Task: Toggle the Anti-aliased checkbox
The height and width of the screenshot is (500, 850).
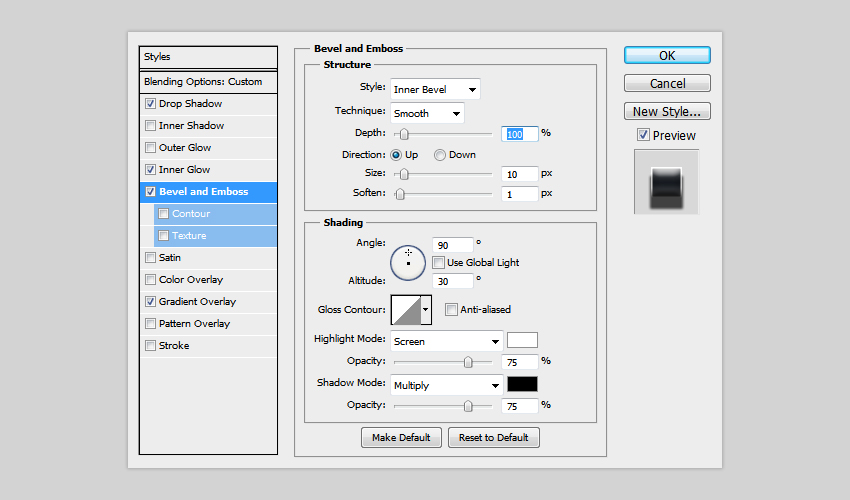Action: pyautogui.click(x=451, y=310)
